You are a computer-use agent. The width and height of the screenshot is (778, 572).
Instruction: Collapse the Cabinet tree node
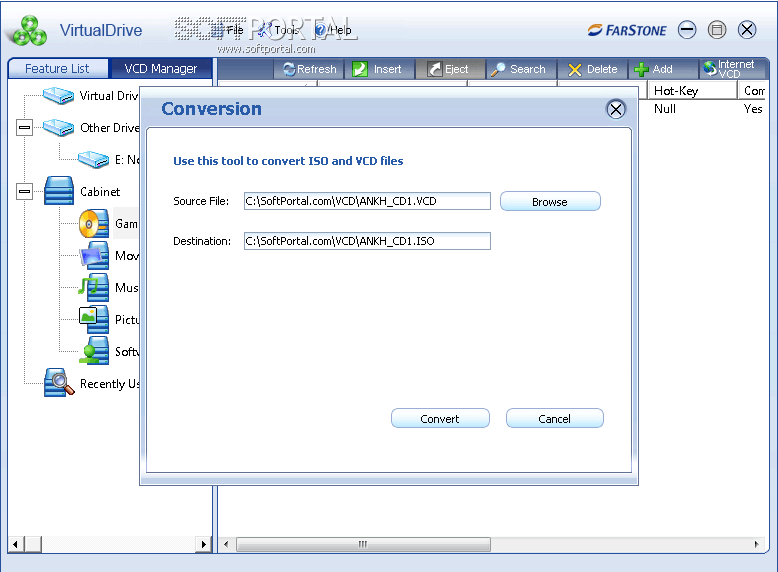click(24, 191)
